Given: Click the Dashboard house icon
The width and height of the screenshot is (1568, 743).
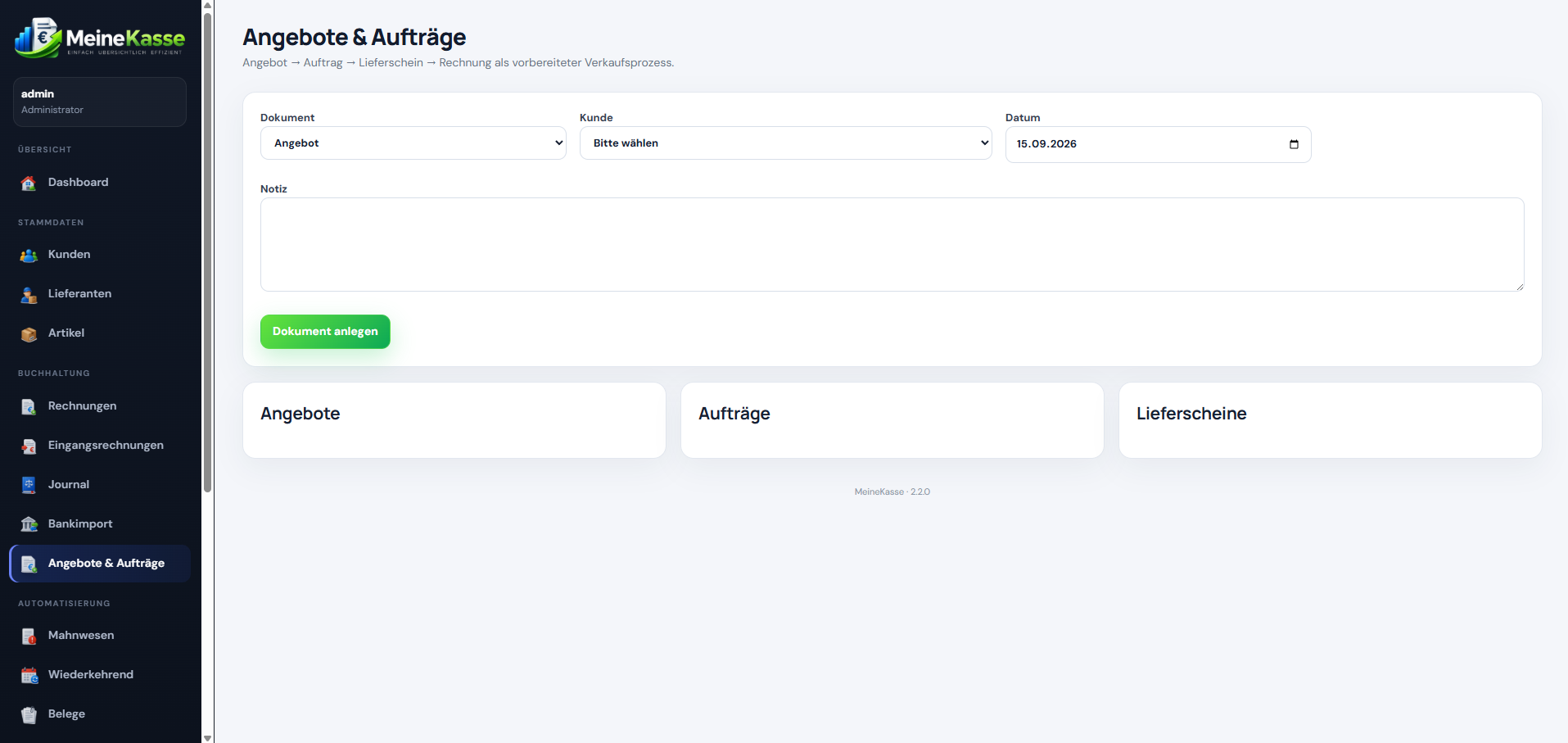Looking at the screenshot, I should (29, 183).
